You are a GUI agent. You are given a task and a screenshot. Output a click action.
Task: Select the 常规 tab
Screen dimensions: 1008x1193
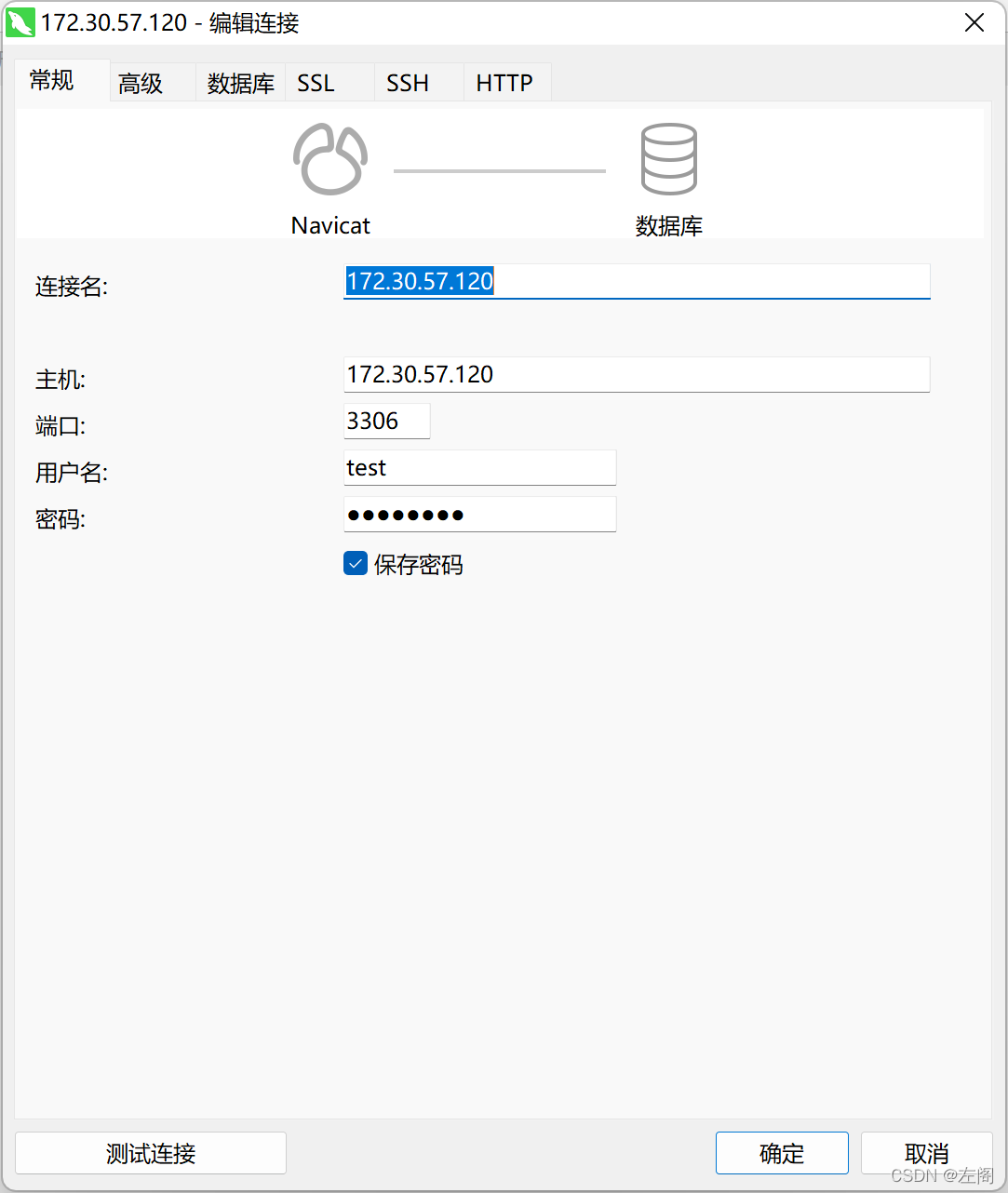(51, 80)
